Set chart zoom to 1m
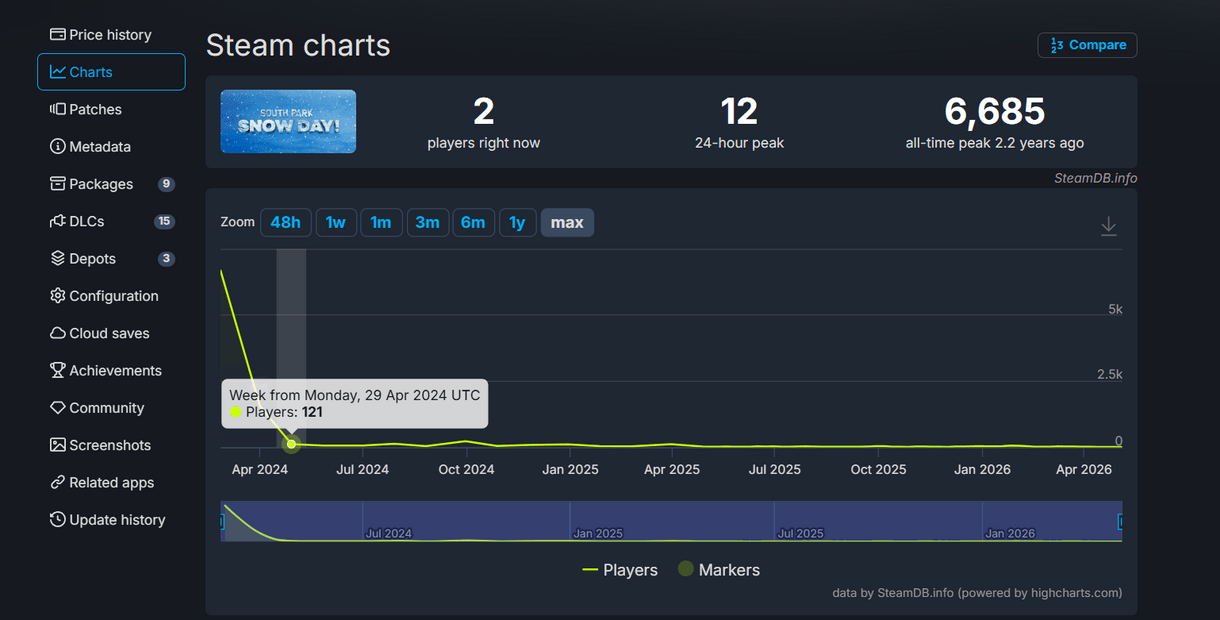This screenshot has width=1220, height=620. pyautogui.click(x=381, y=222)
